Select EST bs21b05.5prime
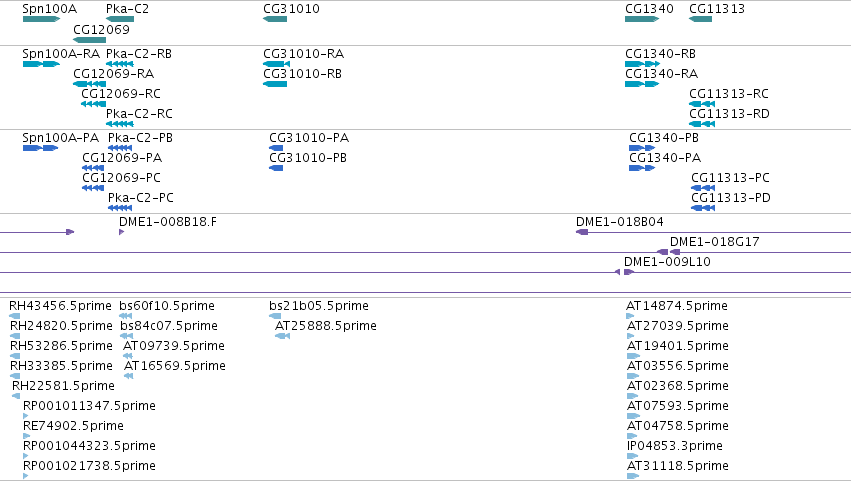This screenshot has width=851, height=481. tap(319, 306)
